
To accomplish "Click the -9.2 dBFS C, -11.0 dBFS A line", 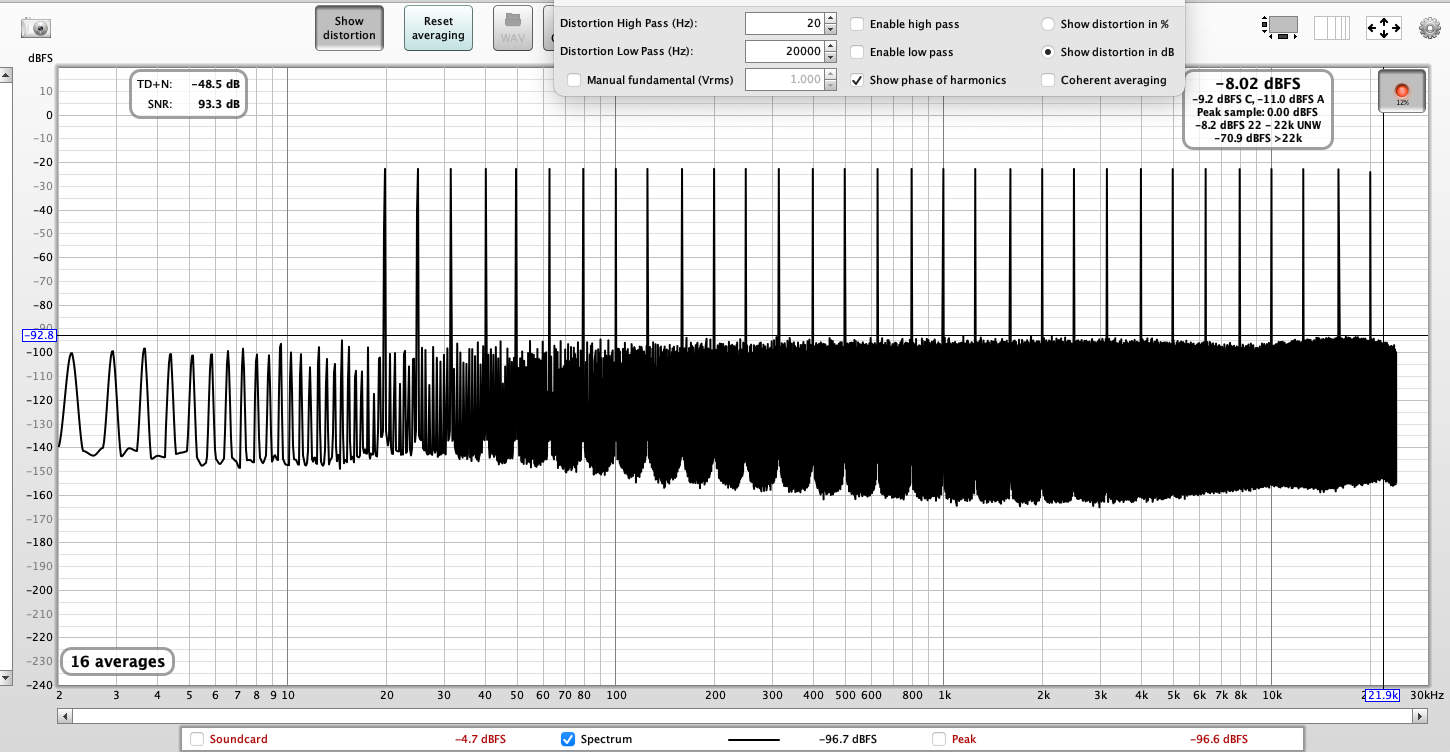I will tap(1258, 99).
